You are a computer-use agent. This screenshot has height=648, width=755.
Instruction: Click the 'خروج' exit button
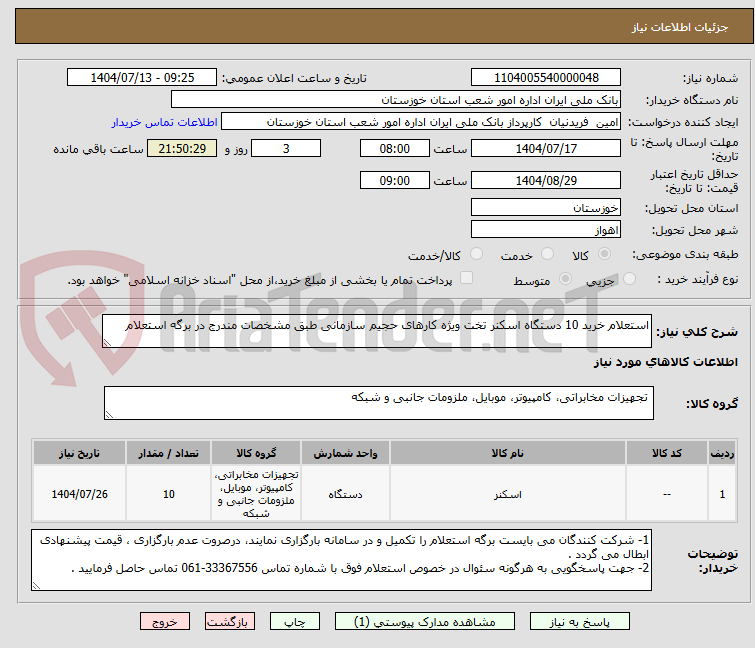coord(165,621)
